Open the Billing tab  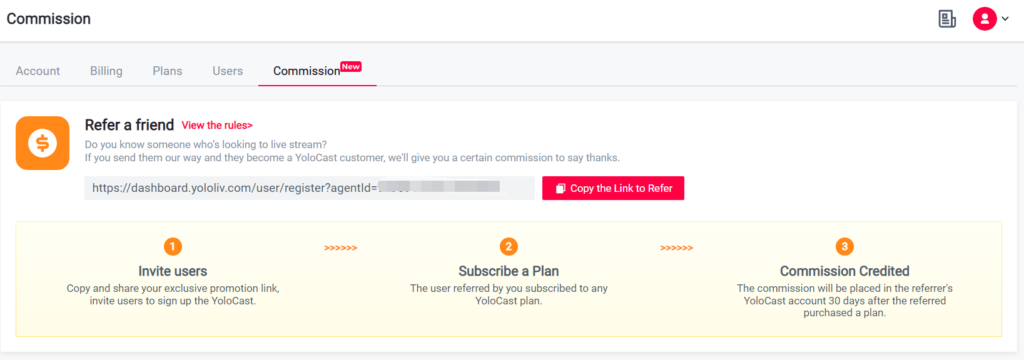pos(106,71)
